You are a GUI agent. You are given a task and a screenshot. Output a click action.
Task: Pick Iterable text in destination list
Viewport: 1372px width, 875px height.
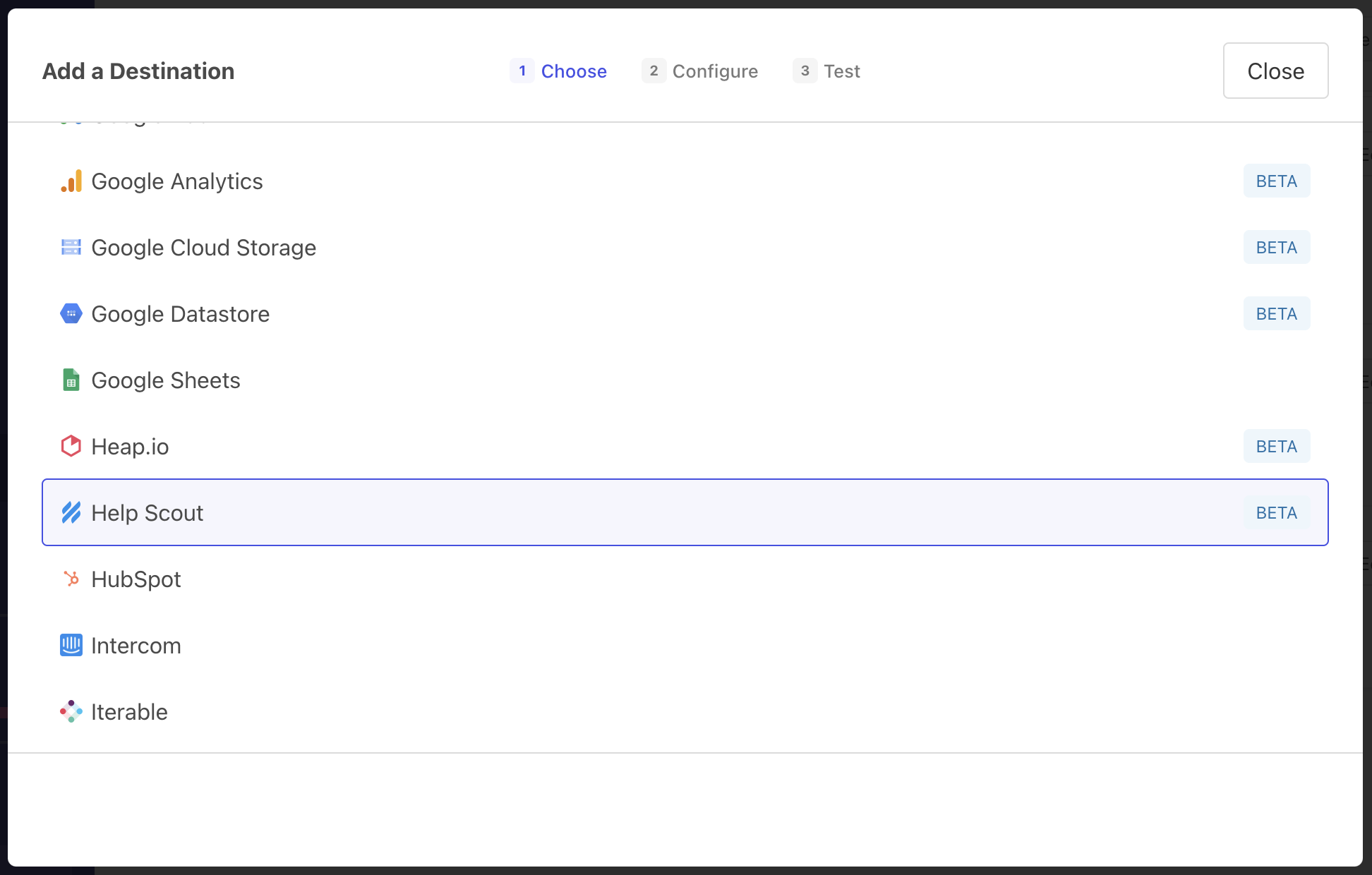[x=129, y=712]
